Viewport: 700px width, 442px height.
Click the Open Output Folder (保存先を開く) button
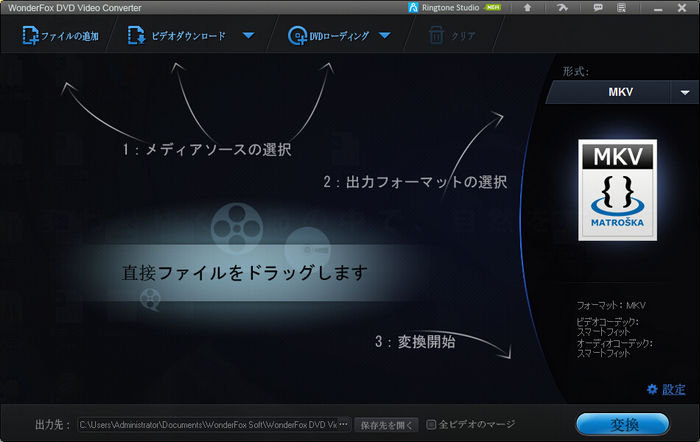[386, 425]
